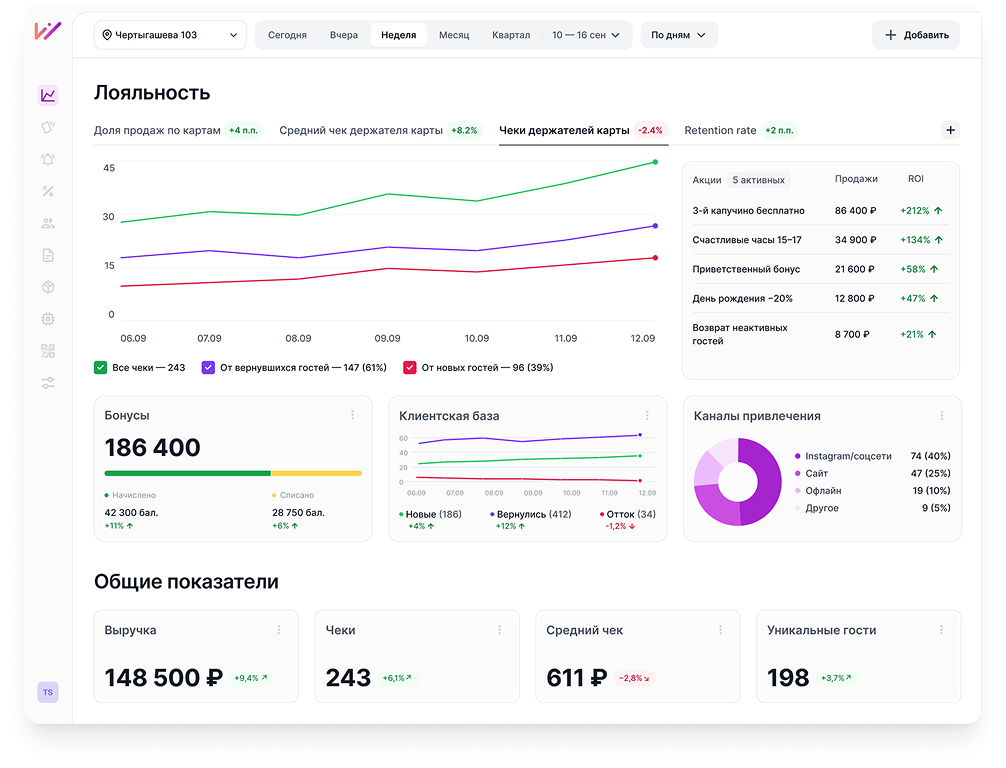1006x768 pixels.
Task: Click the green Начислено part of bonus bar
Action: [187, 474]
